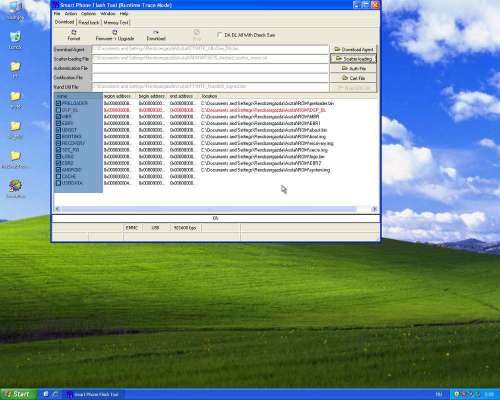The height and width of the screenshot is (400, 500).
Task: Click the 'end address' column header
Action: coord(182,96)
